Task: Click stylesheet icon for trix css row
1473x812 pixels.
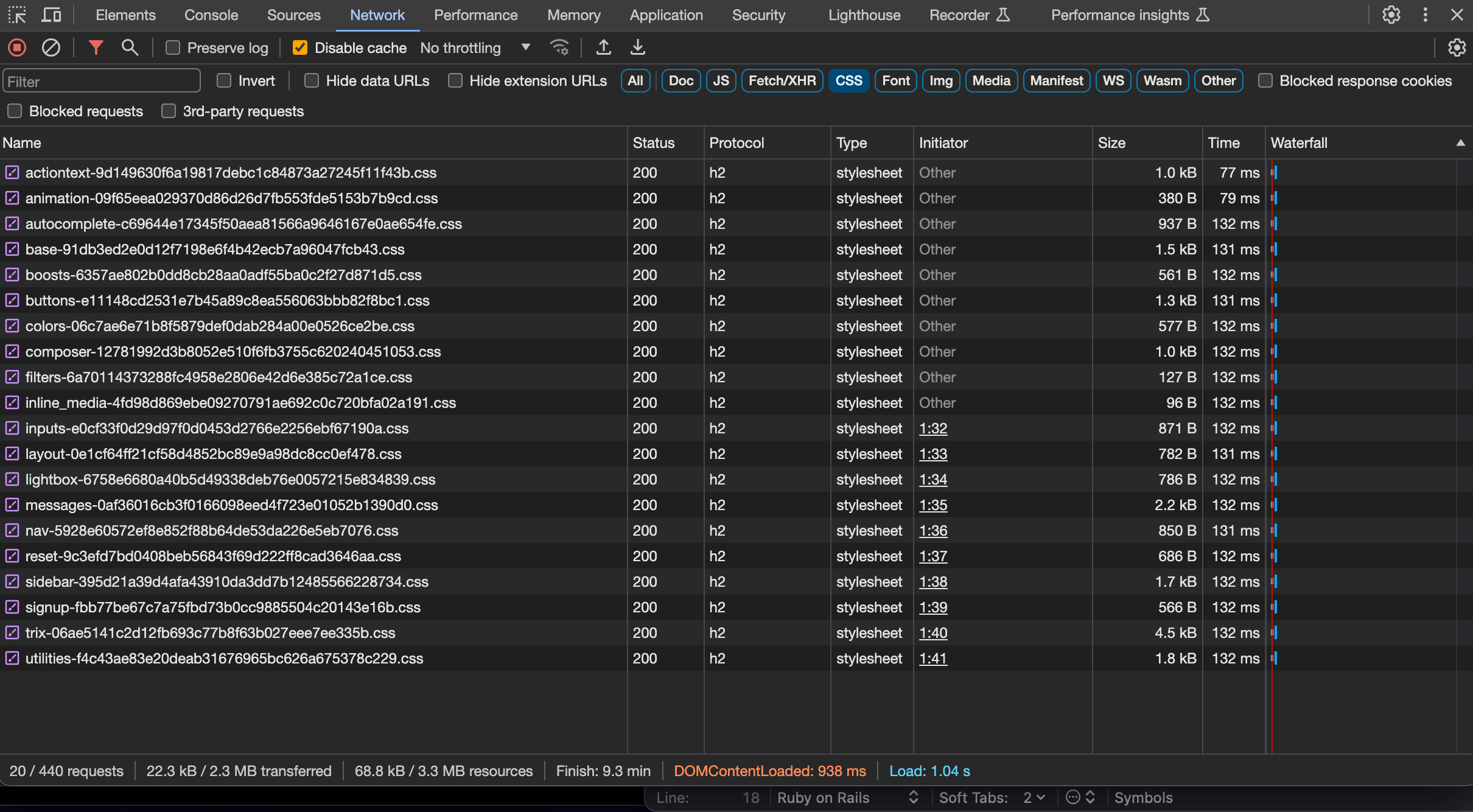Action: pos(12,632)
